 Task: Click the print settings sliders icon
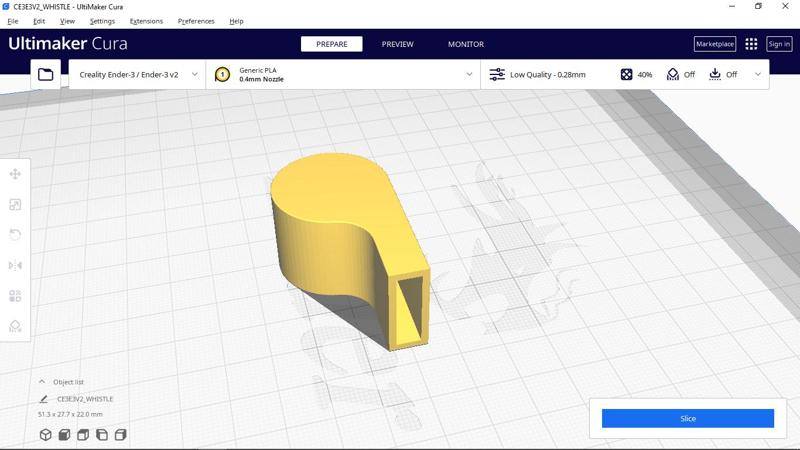pos(497,74)
